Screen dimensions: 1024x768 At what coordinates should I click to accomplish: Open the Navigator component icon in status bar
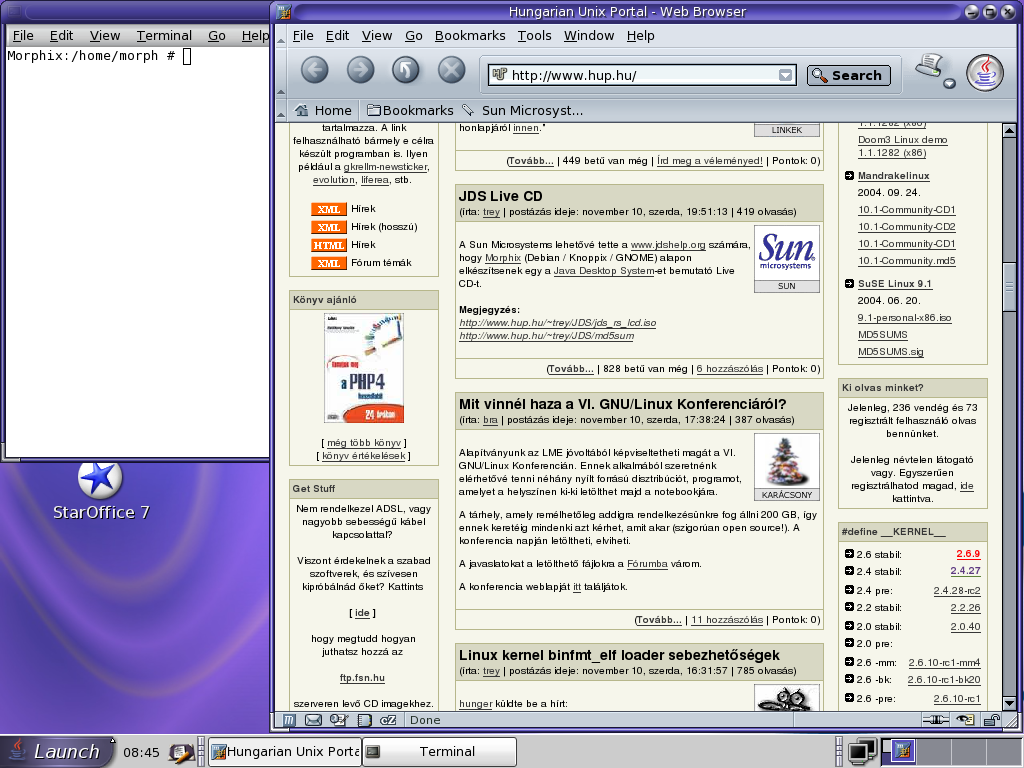click(289, 720)
